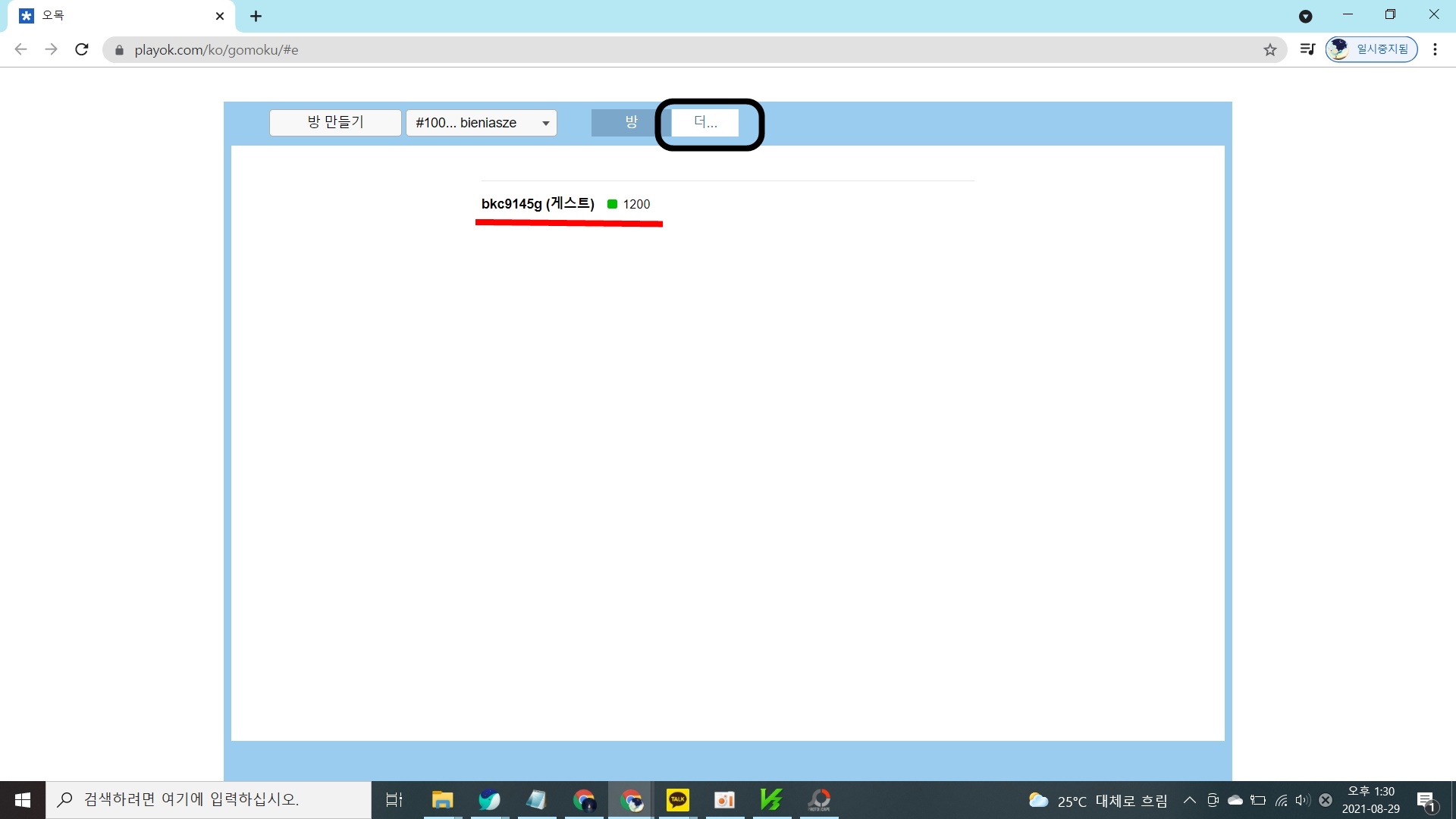Open Chrome three-dot menu
The image size is (1456, 819).
point(1435,49)
